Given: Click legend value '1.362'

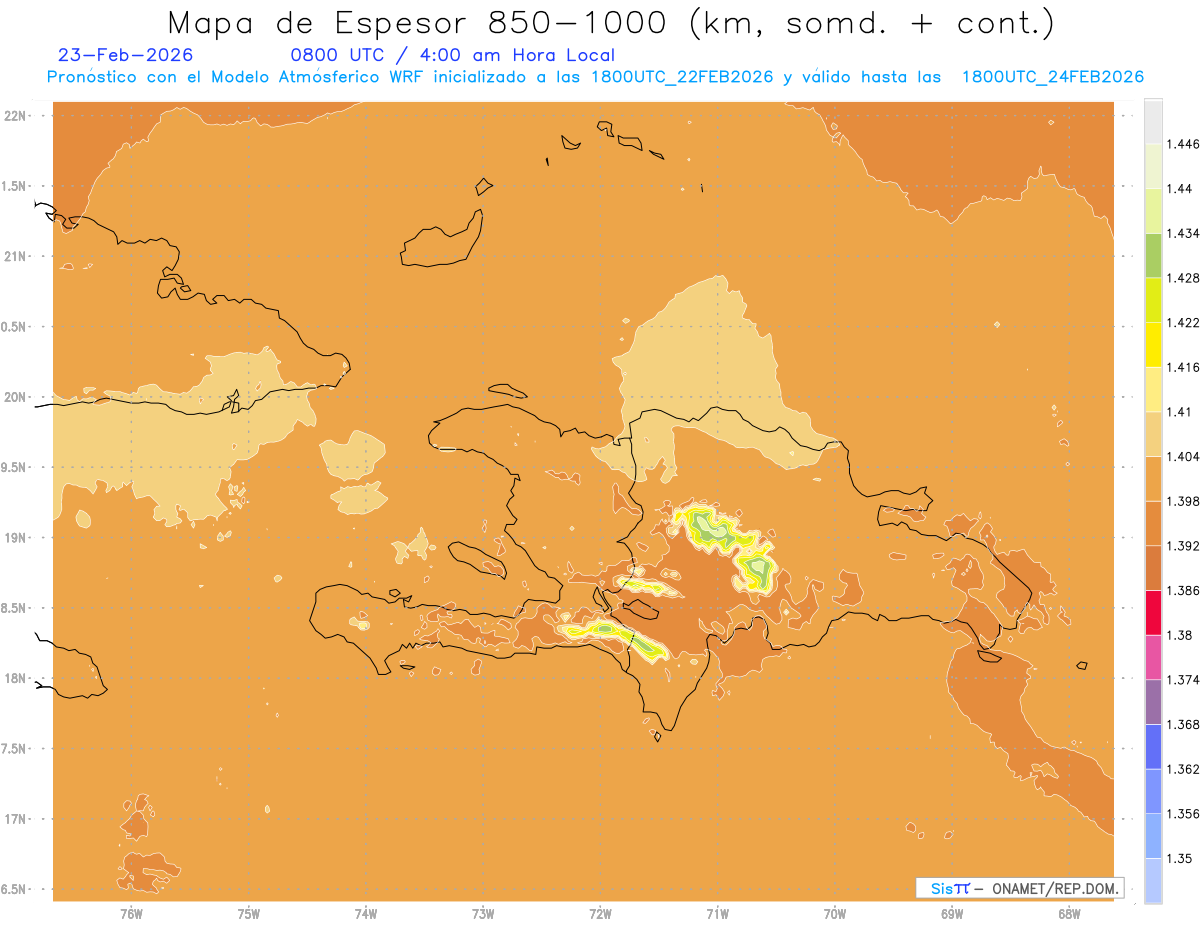Looking at the screenshot, I should click(1182, 769).
